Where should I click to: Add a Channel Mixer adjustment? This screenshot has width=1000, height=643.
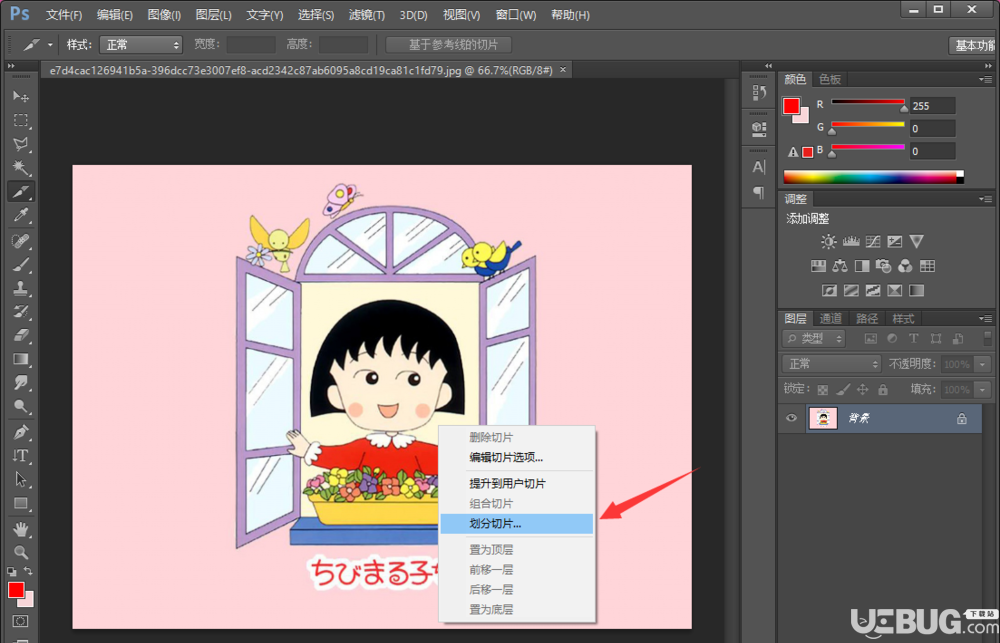(905, 266)
